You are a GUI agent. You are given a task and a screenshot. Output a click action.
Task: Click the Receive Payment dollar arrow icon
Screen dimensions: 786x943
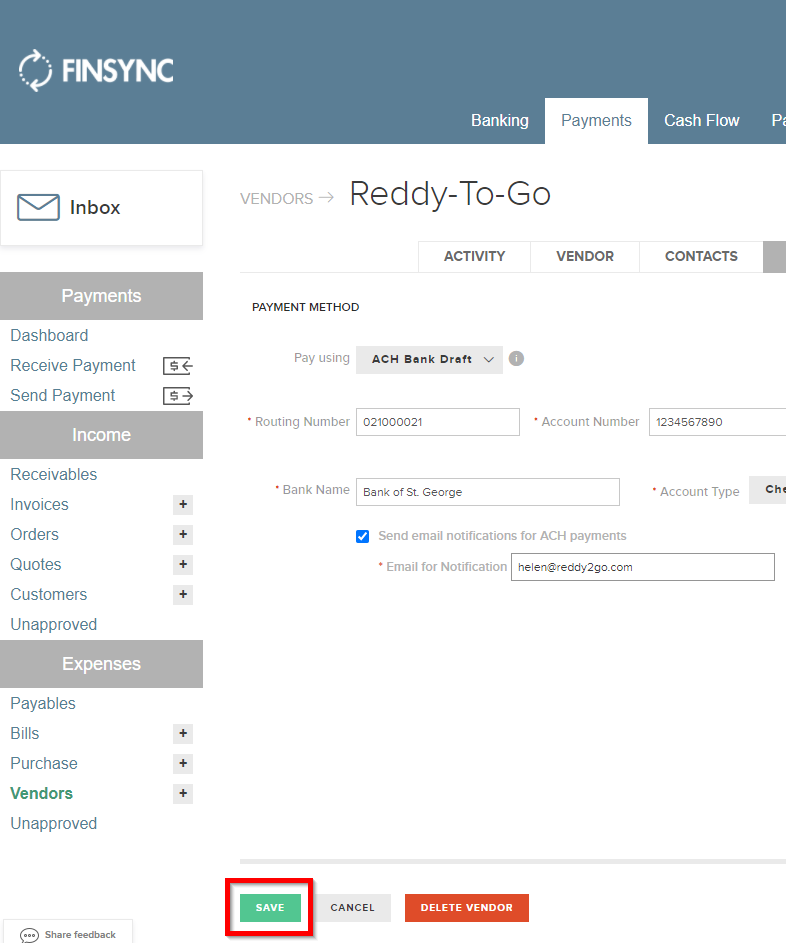[178, 366]
